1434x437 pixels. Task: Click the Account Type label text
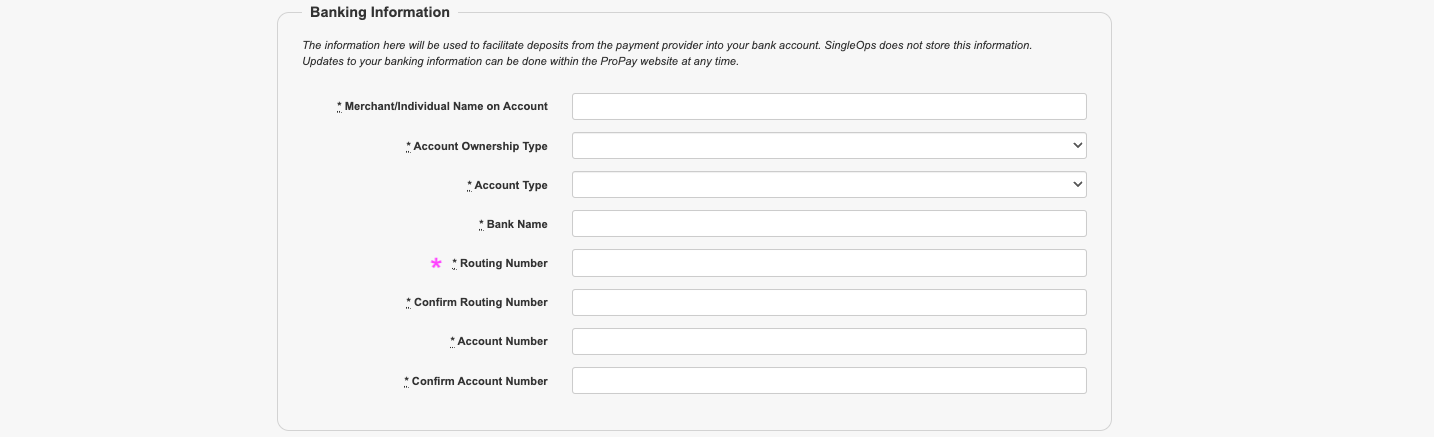pos(510,185)
